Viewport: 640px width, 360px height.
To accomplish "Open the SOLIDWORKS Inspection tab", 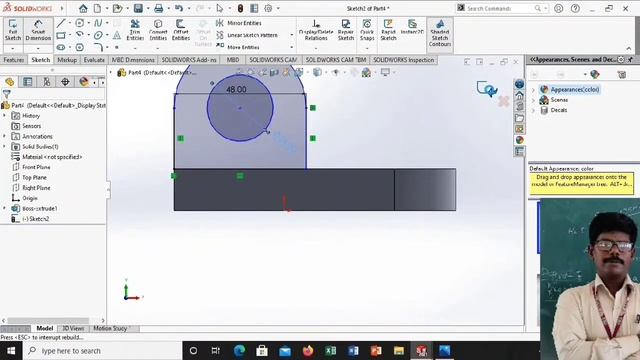I will (x=403, y=60).
